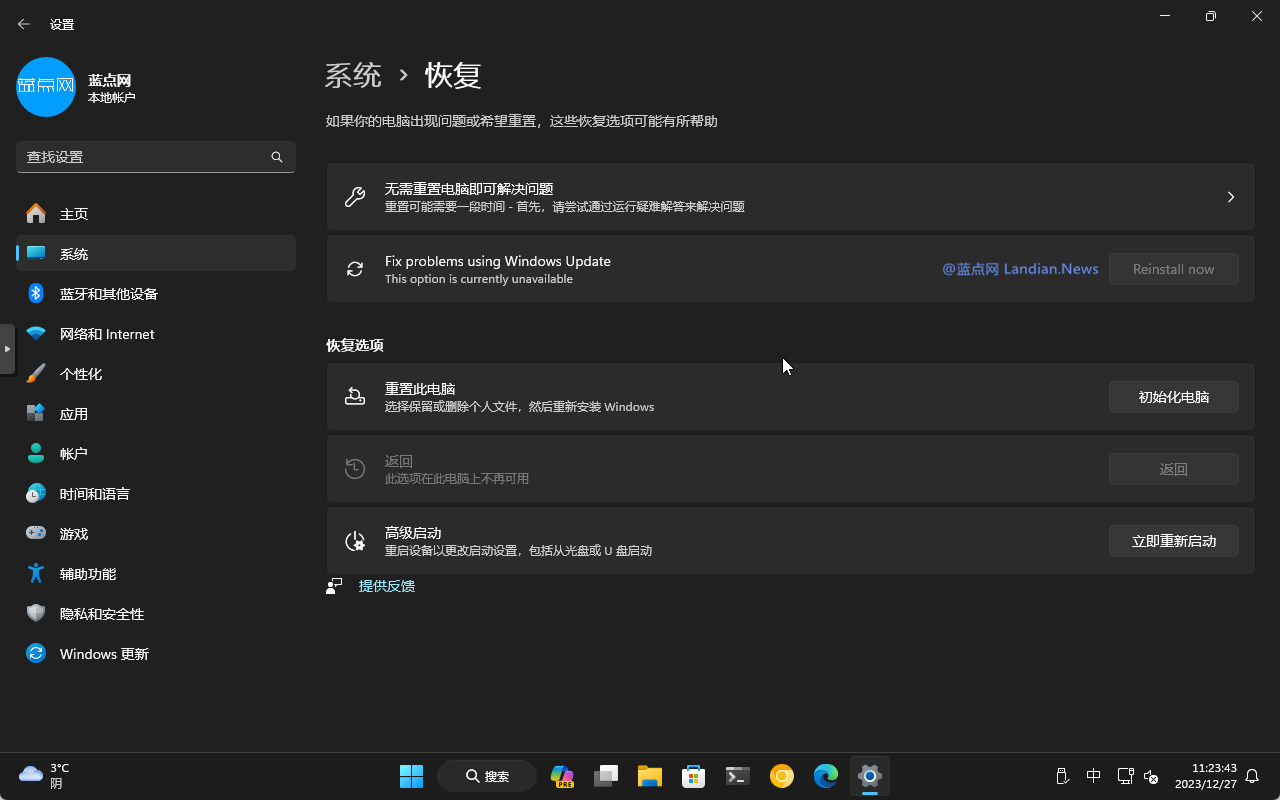Select 网络和 Internet in the sidebar
The height and width of the screenshot is (800, 1280).
106,334
